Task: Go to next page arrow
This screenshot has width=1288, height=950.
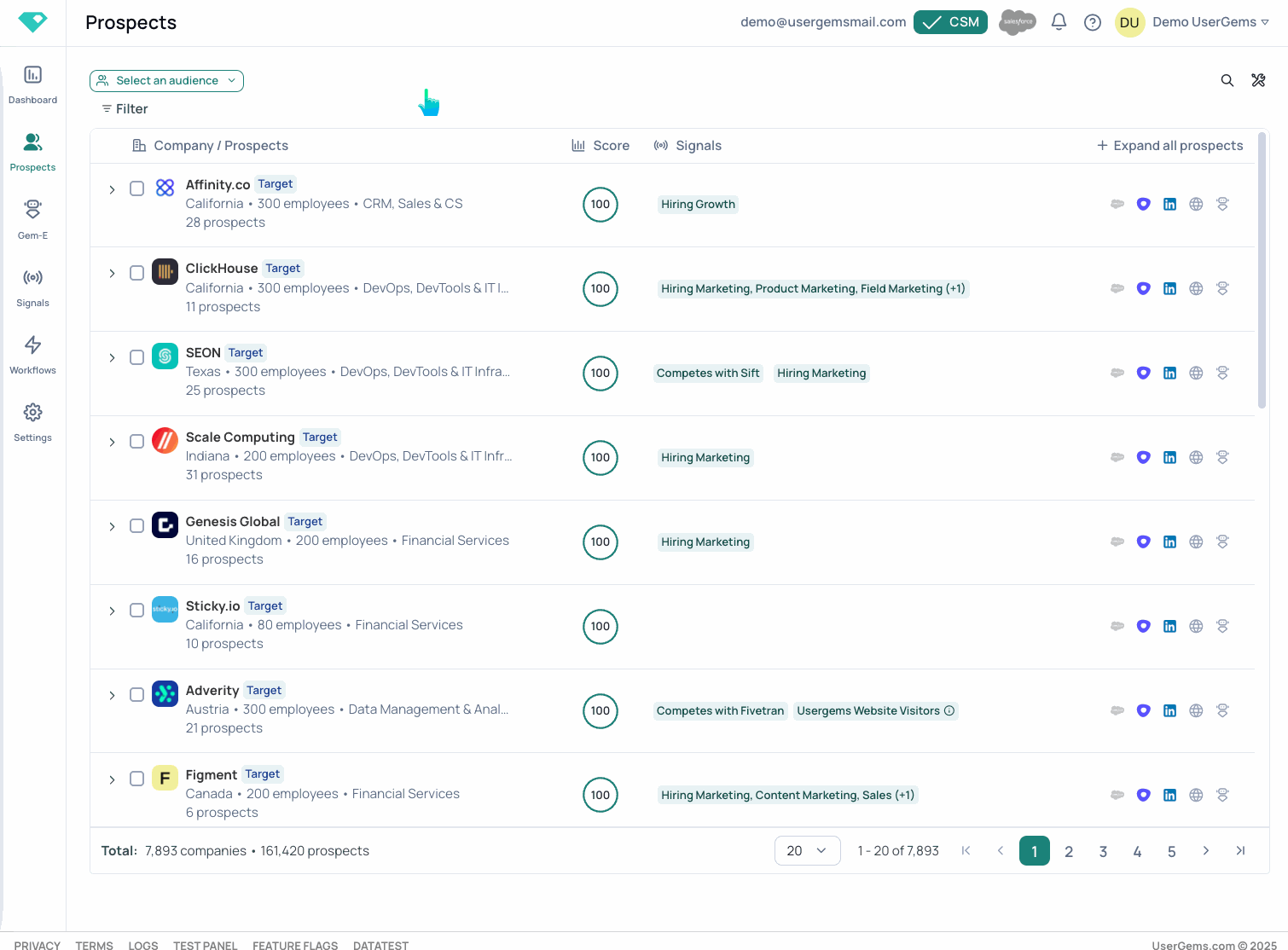Action: point(1205,850)
